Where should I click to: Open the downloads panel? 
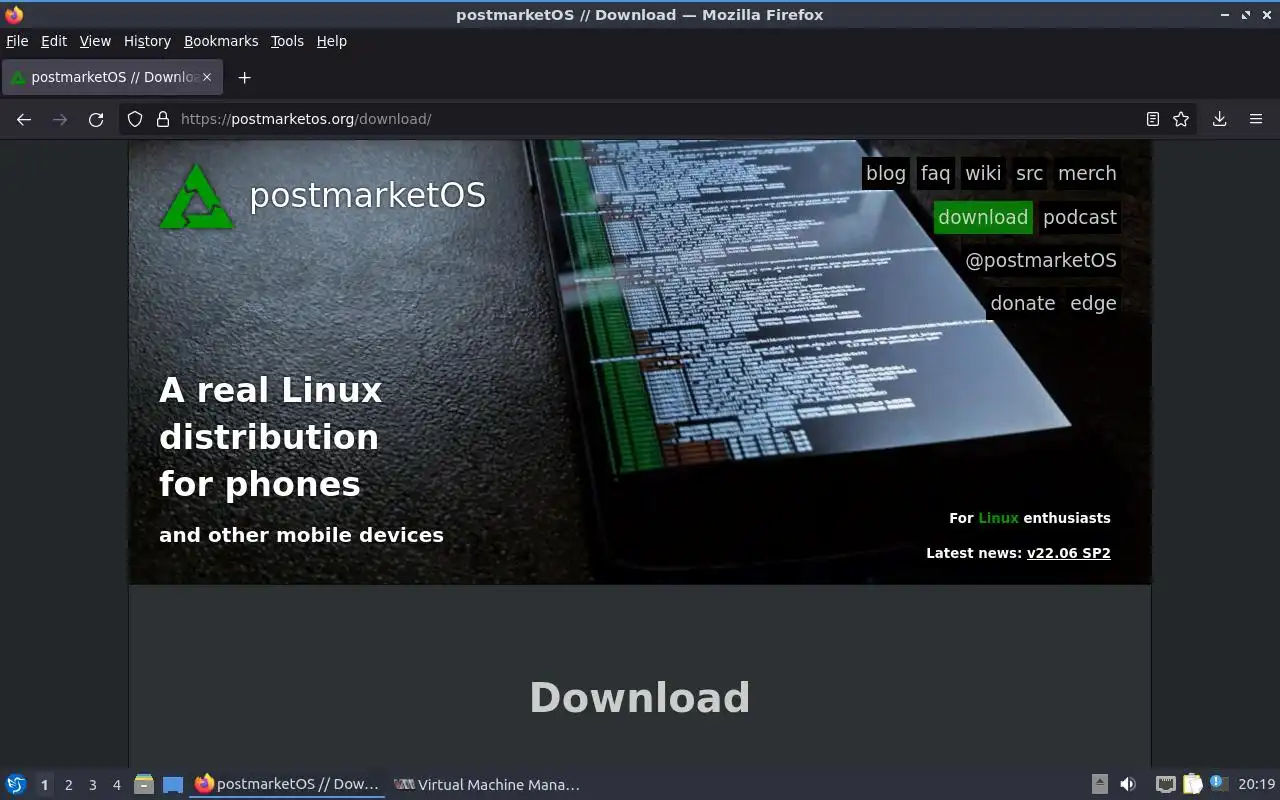click(1220, 119)
